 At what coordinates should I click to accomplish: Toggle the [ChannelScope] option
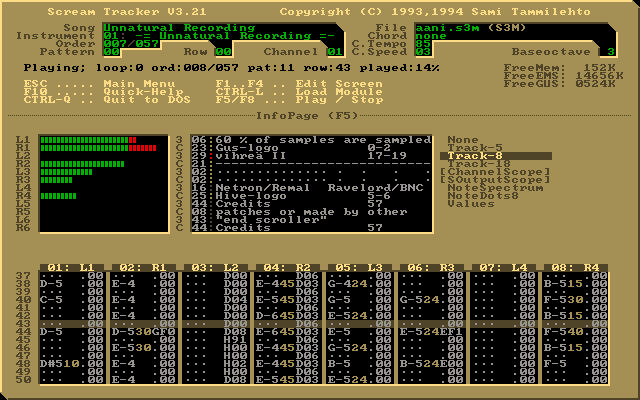(495, 172)
